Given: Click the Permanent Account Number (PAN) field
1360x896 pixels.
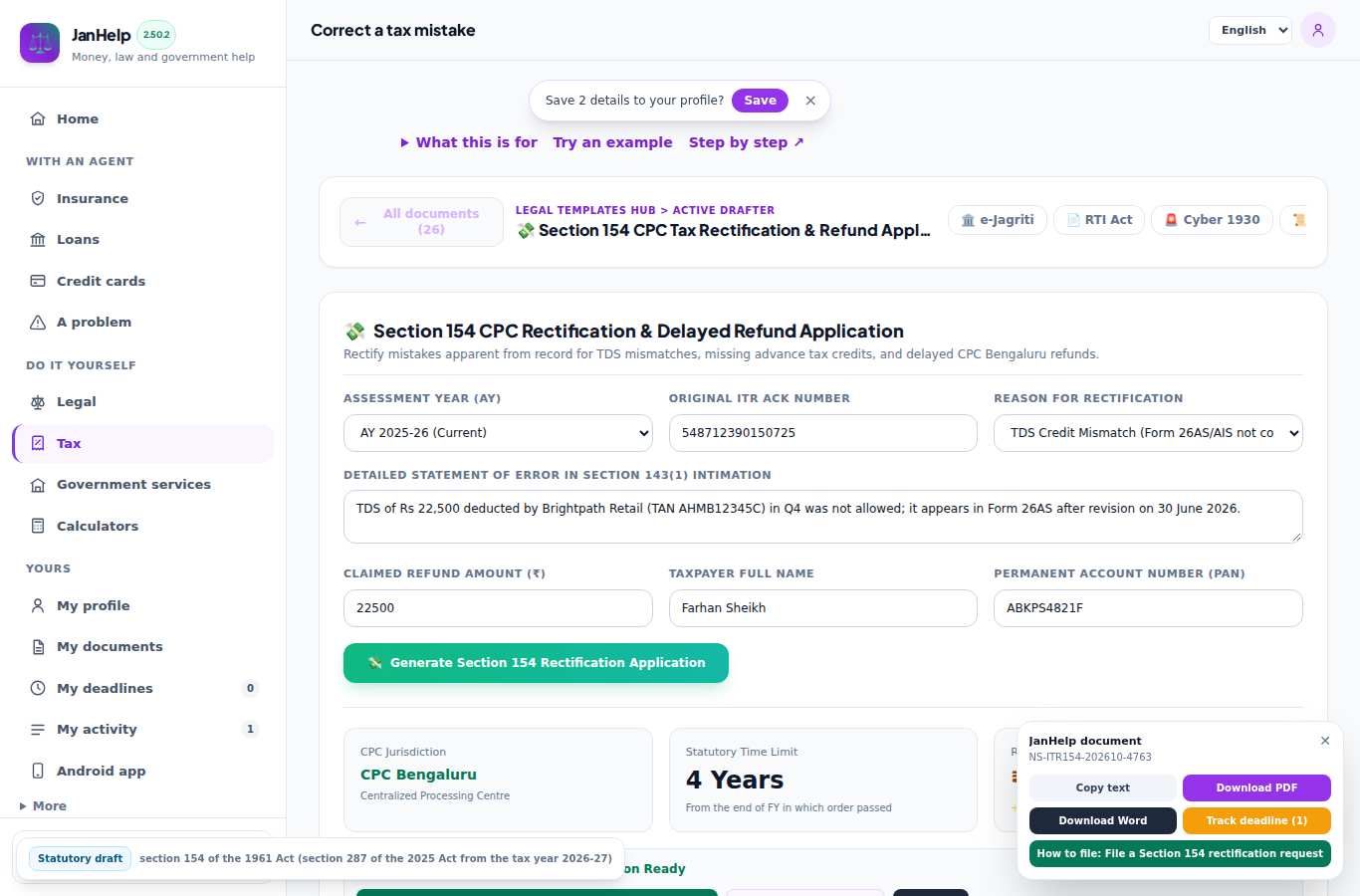Looking at the screenshot, I should (x=1148, y=608).
